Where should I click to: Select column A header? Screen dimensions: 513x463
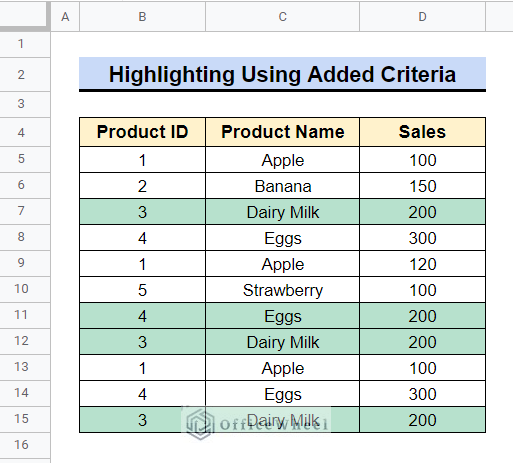[65, 17]
